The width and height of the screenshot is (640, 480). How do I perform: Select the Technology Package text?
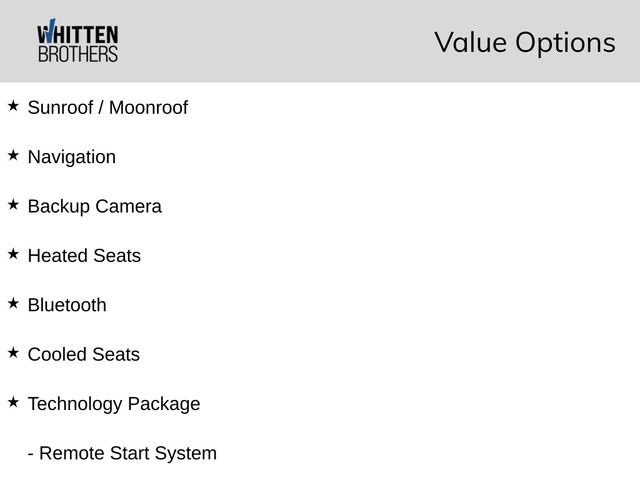[113, 404]
